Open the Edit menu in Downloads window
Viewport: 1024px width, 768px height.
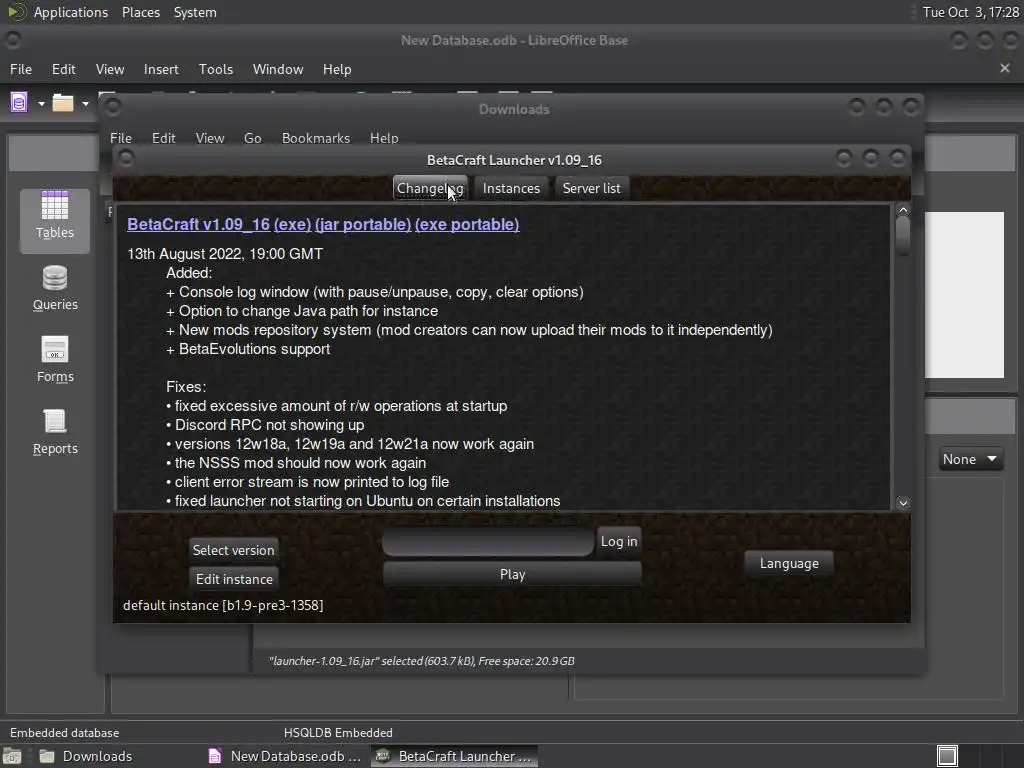pyautogui.click(x=163, y=138)
